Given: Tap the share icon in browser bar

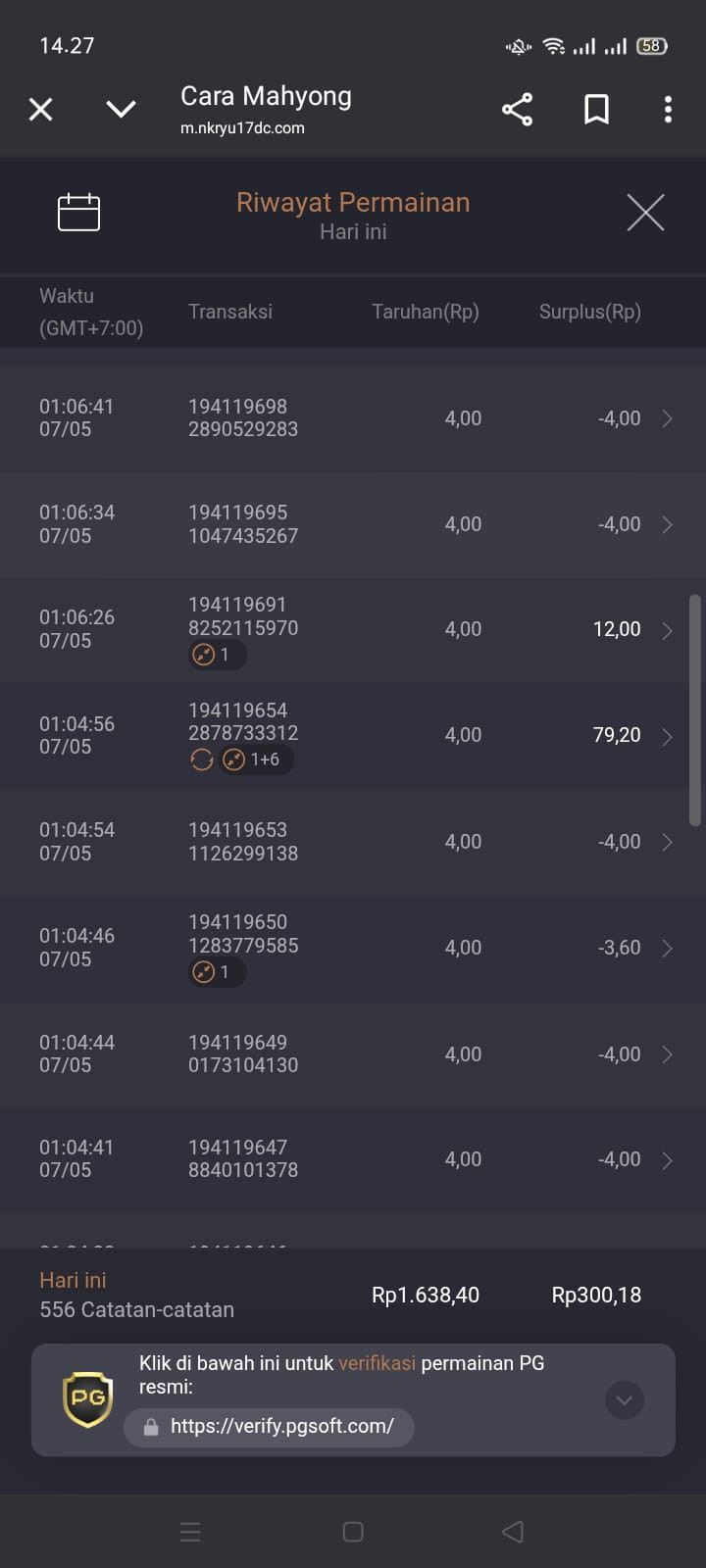Looking at the screenshot, I should (x=517, y=109).
